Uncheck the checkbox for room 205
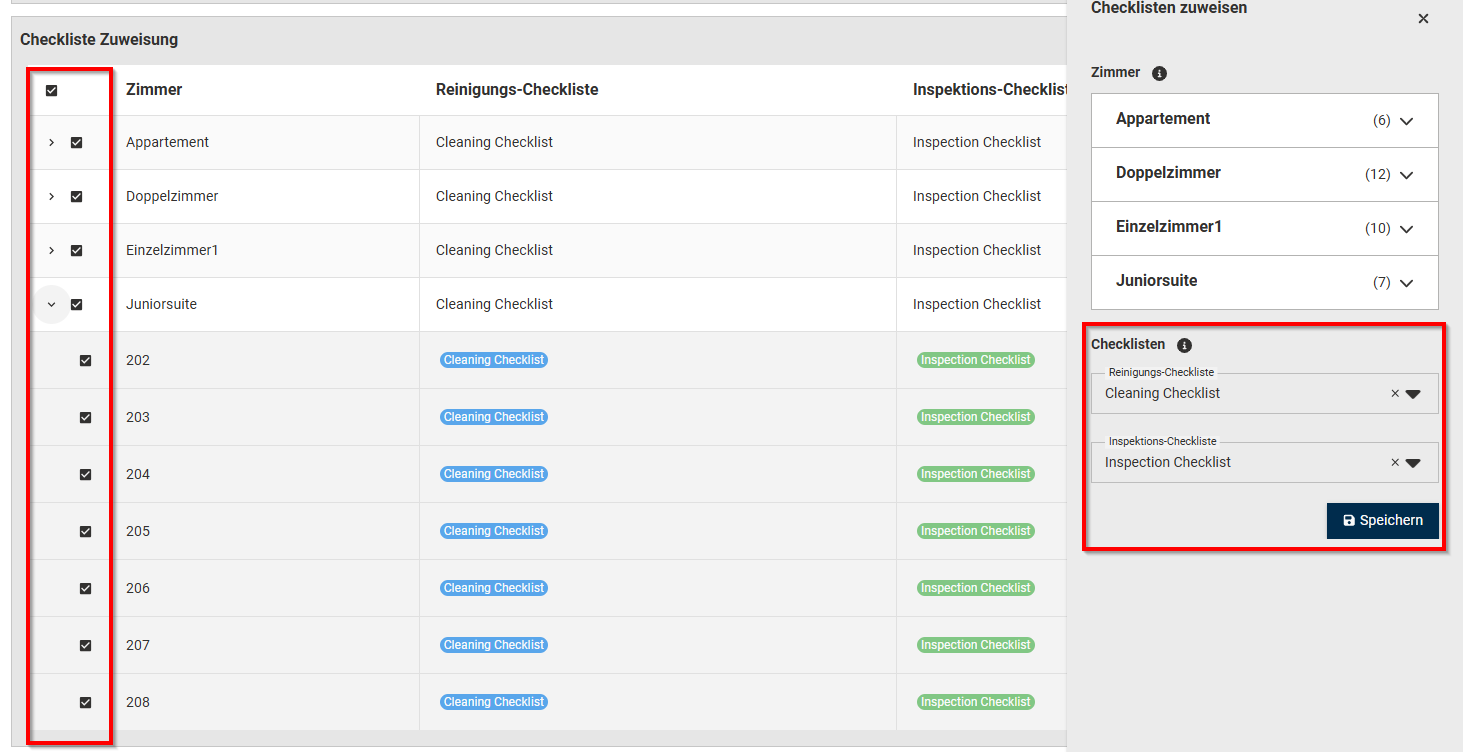The image size is (1463, 752). [x=85, y=532]
